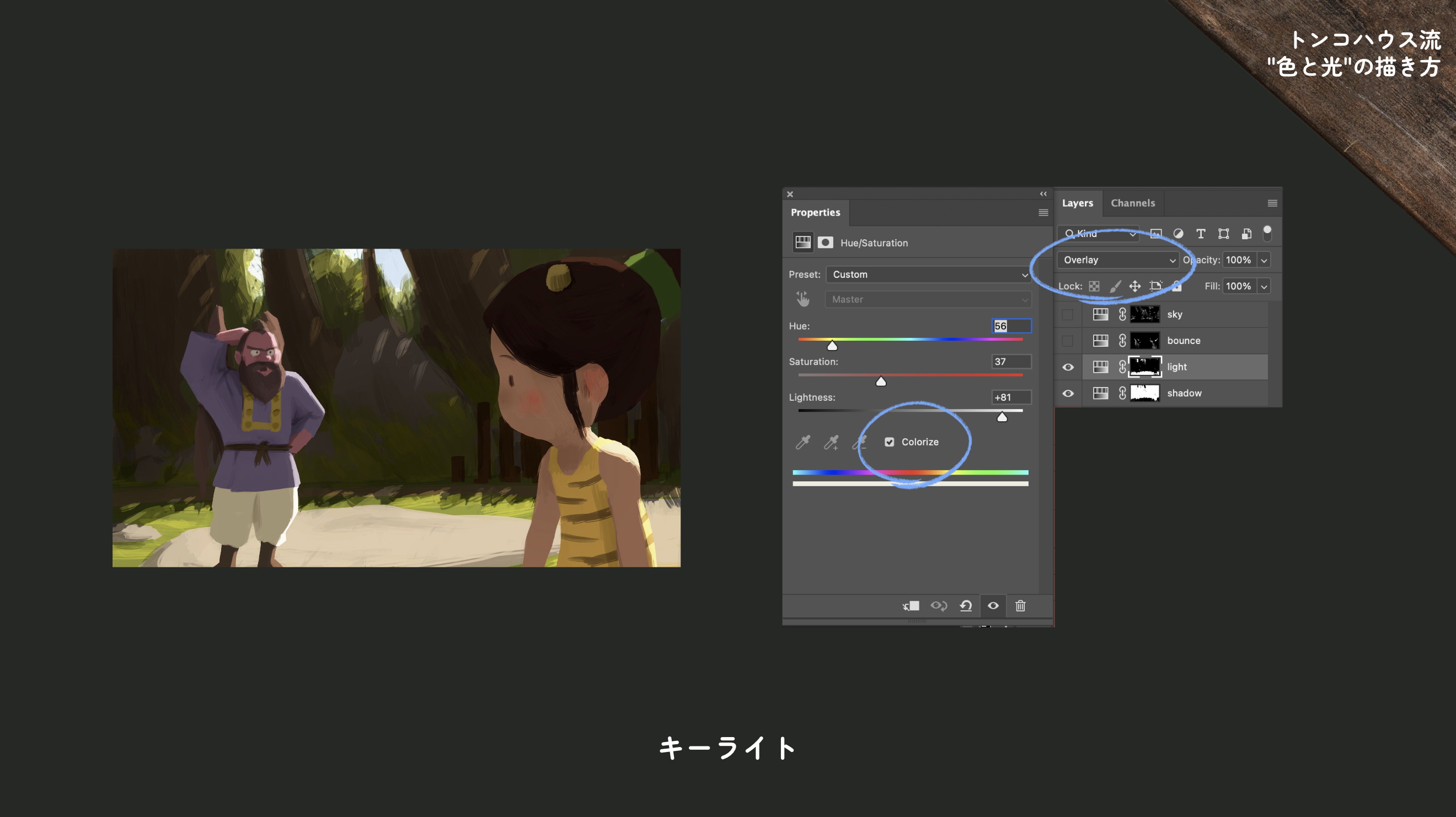This screenshot has width=1456, height=817.
Task: Click the Lightness slider handle
Action: tap(1002, 417)
